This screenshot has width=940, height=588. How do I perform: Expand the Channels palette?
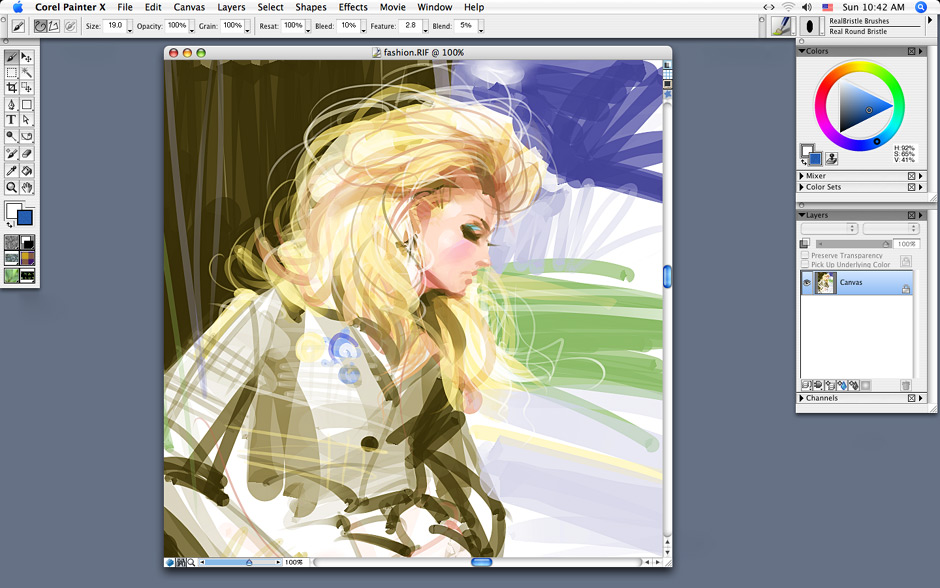(x=802, y=398)
